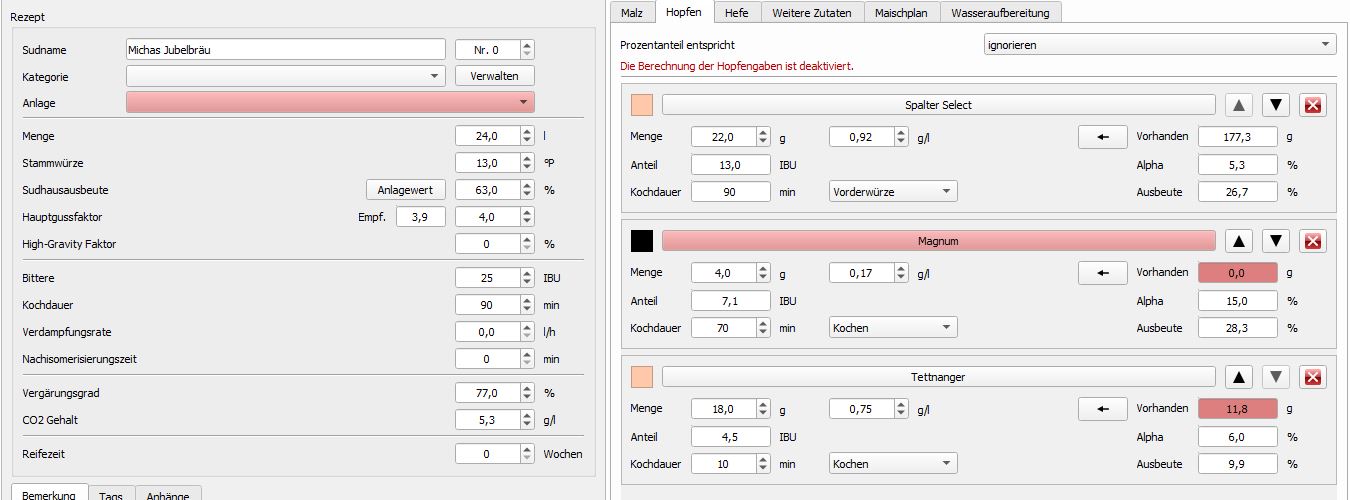
Task: Move Magnum hop up
Action: tap(1239, 241)
